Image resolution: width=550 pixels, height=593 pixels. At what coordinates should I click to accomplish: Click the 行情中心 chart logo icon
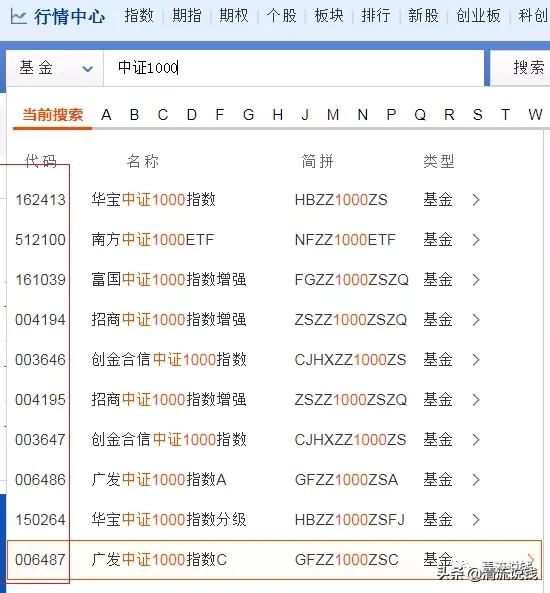click(18, 17)
